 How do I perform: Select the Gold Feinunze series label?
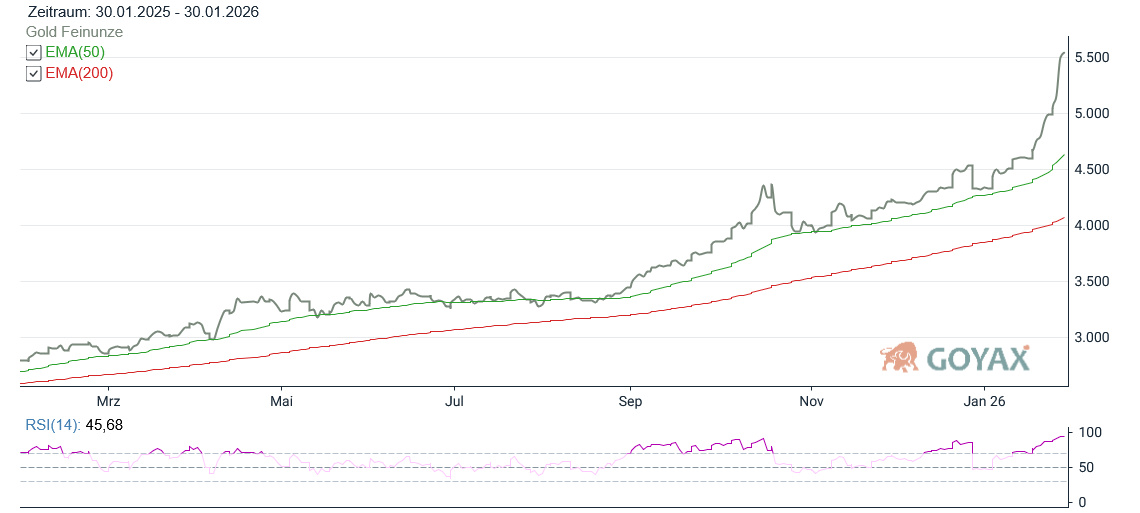74,32
